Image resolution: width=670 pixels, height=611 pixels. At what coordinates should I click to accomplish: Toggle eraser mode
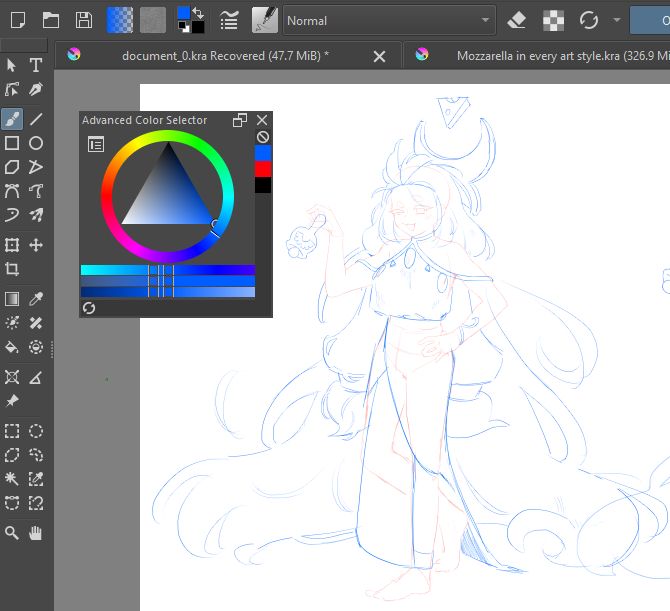point(516,20)
